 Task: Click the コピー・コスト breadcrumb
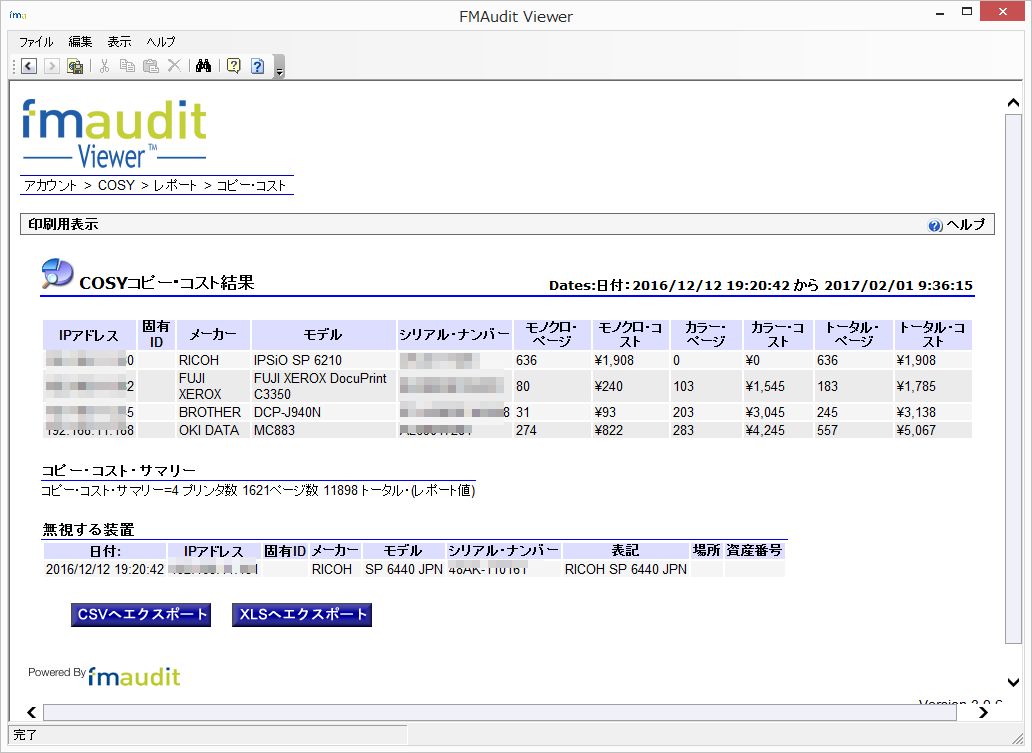(251, 186)
